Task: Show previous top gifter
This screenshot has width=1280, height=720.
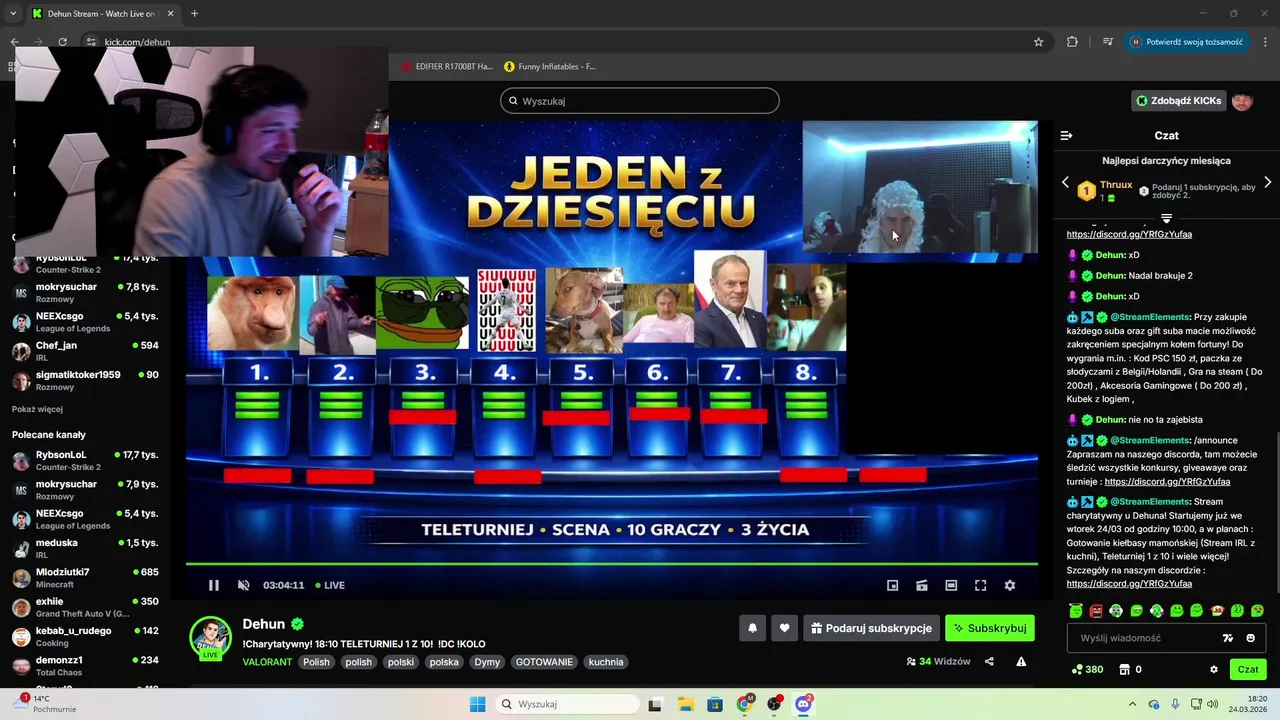Action: point(1065,182)
